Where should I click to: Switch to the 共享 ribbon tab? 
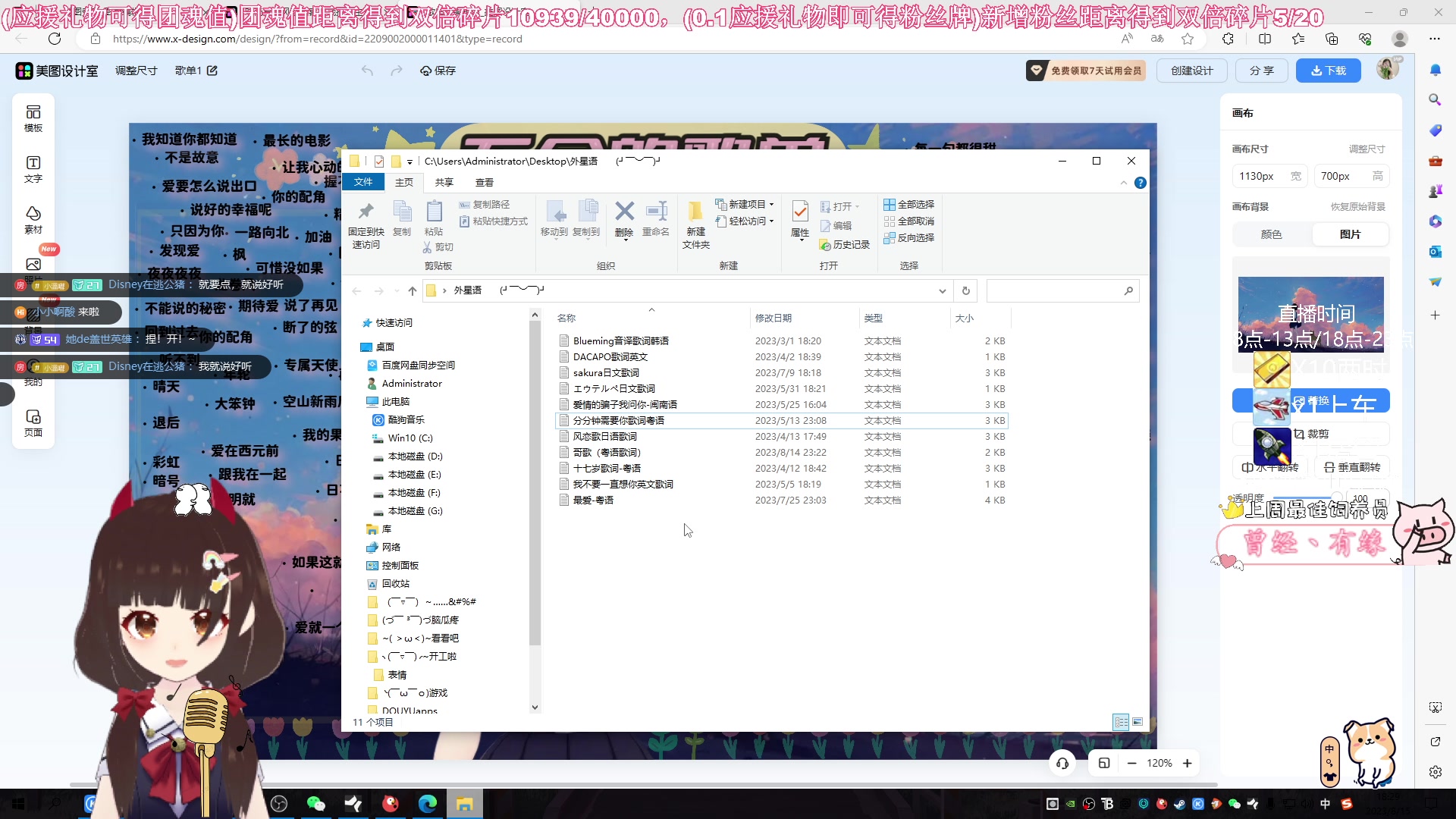[444, 182]
